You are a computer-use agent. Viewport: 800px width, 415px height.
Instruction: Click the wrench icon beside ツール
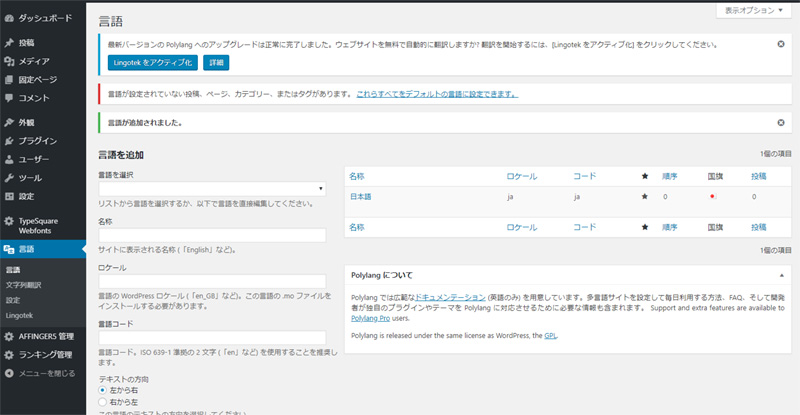[9, 178]
